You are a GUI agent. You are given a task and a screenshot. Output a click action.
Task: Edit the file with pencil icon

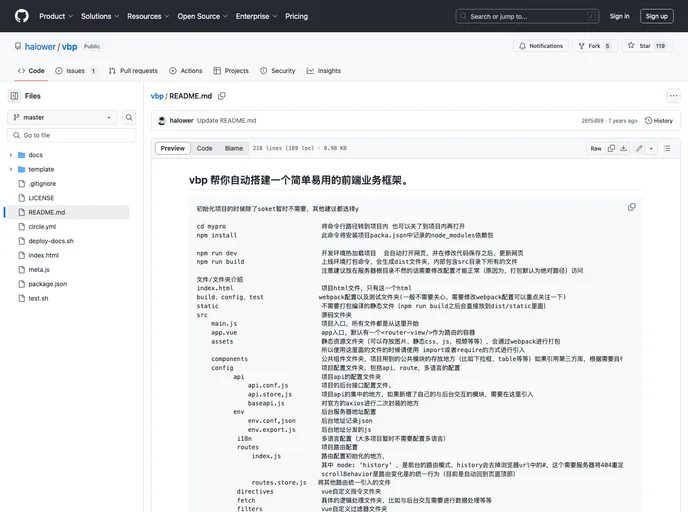point(639,148)
